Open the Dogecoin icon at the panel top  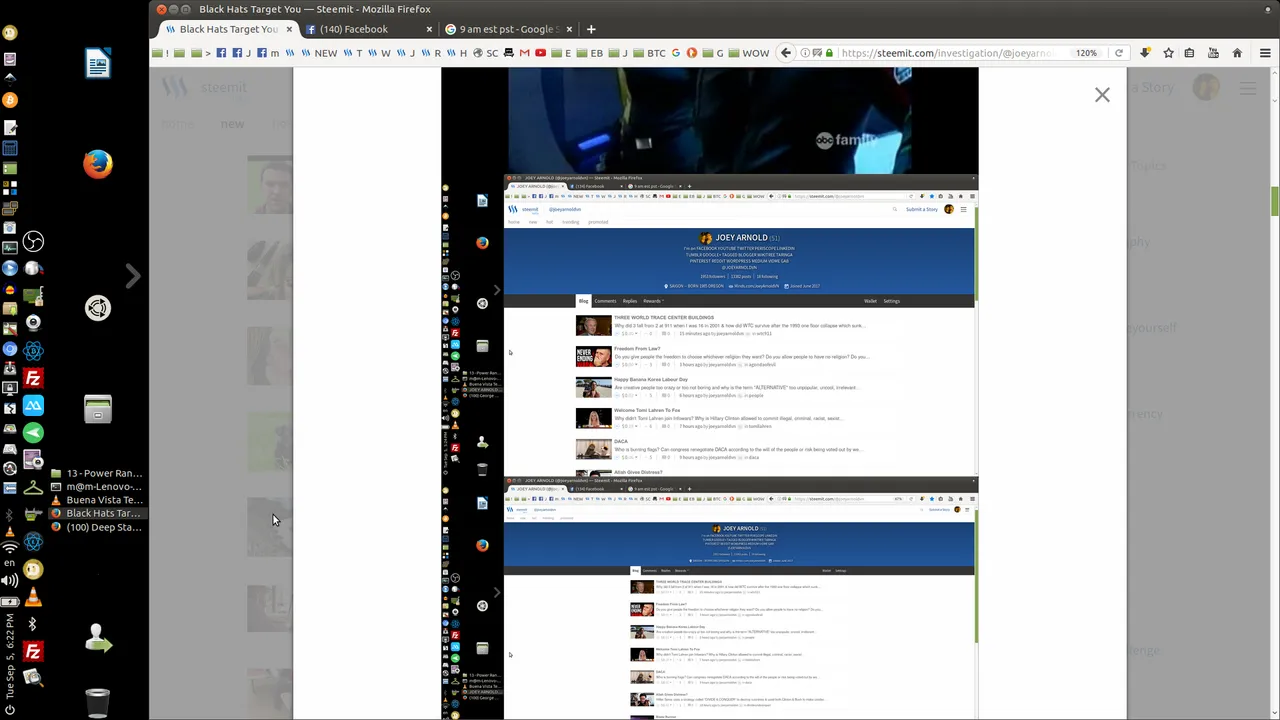tap(10, 32)
